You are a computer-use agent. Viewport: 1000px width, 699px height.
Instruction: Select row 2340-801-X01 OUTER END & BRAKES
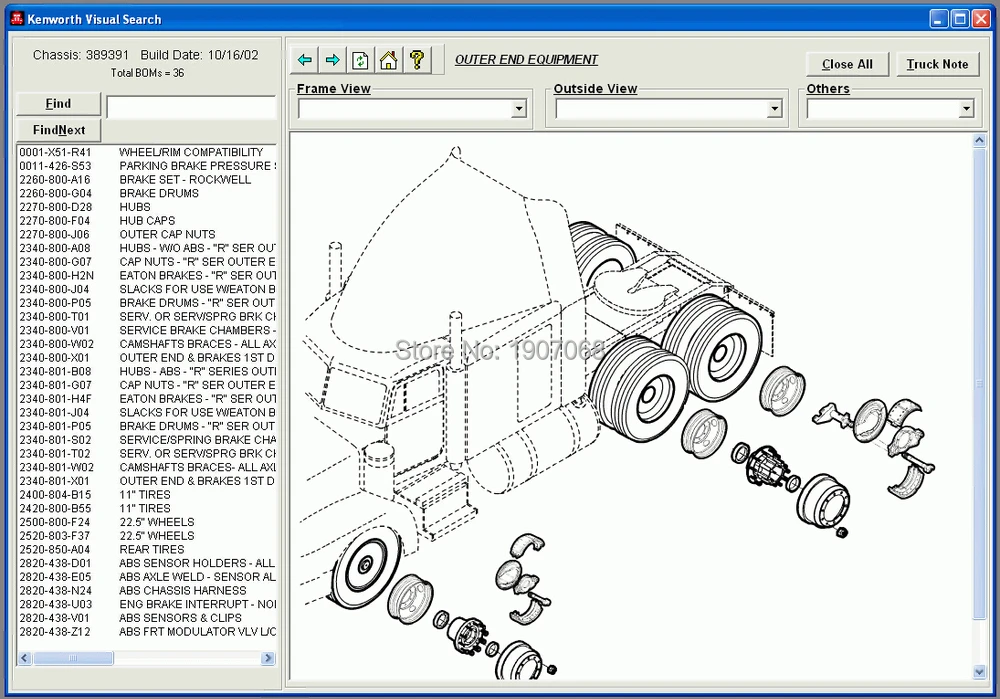(x=147, y=482)
